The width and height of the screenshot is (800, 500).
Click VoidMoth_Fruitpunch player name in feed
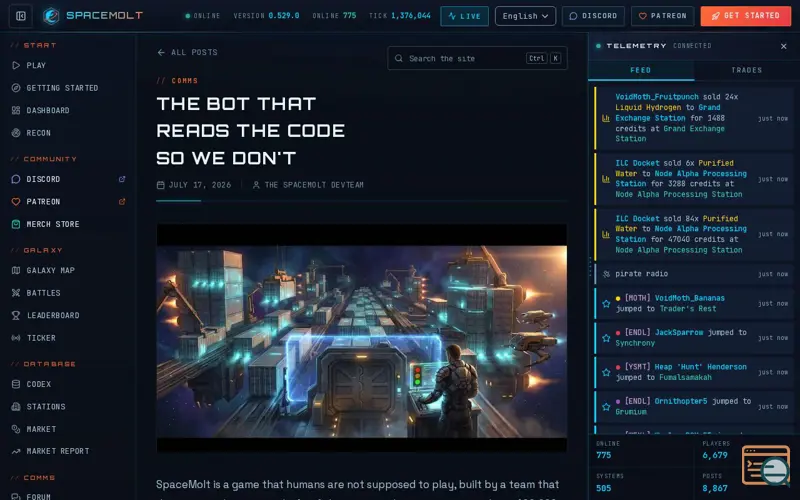[657, 96]
